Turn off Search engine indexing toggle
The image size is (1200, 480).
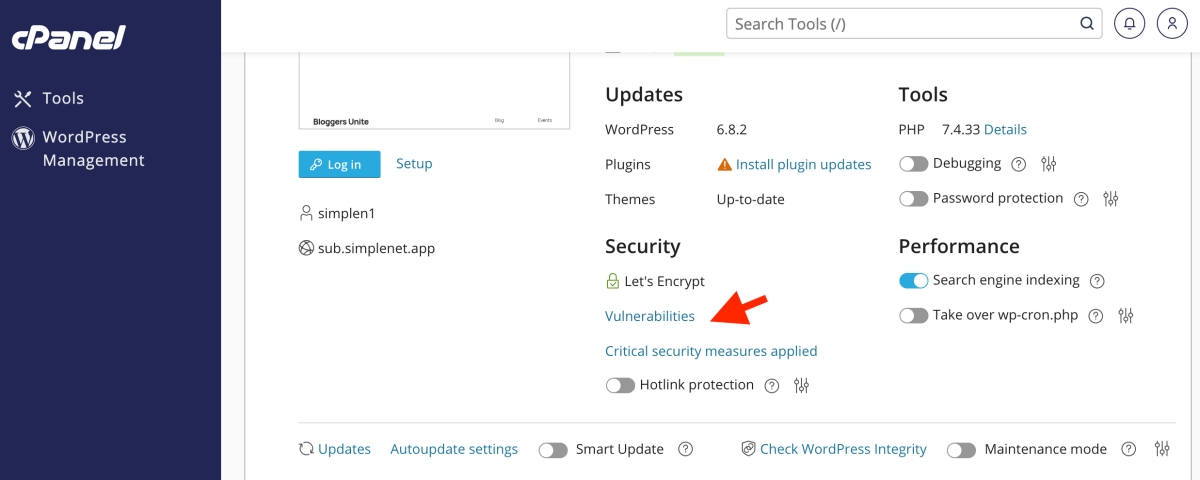[913, 281]
